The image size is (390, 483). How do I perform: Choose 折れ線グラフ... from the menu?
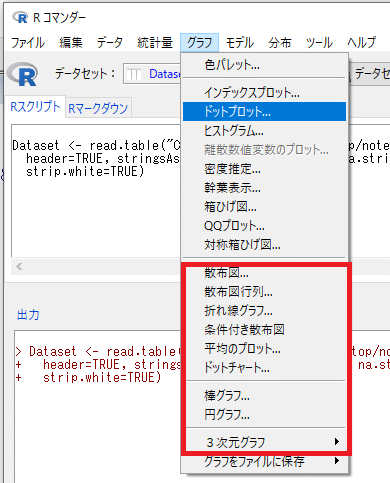[264, 311]
